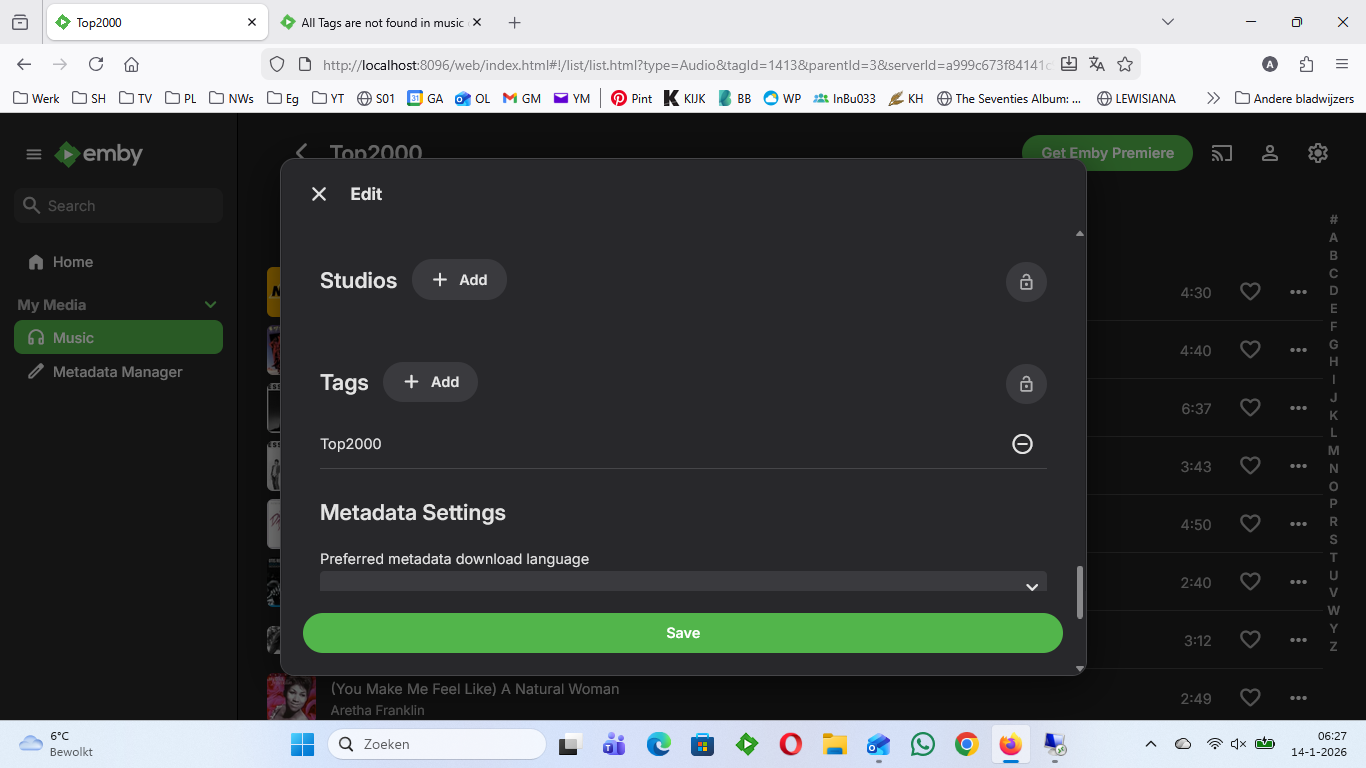The image size is (1366, 768).
Task: Click the Edit dialog vertical scrollbar thumb
Action: 1079,592
